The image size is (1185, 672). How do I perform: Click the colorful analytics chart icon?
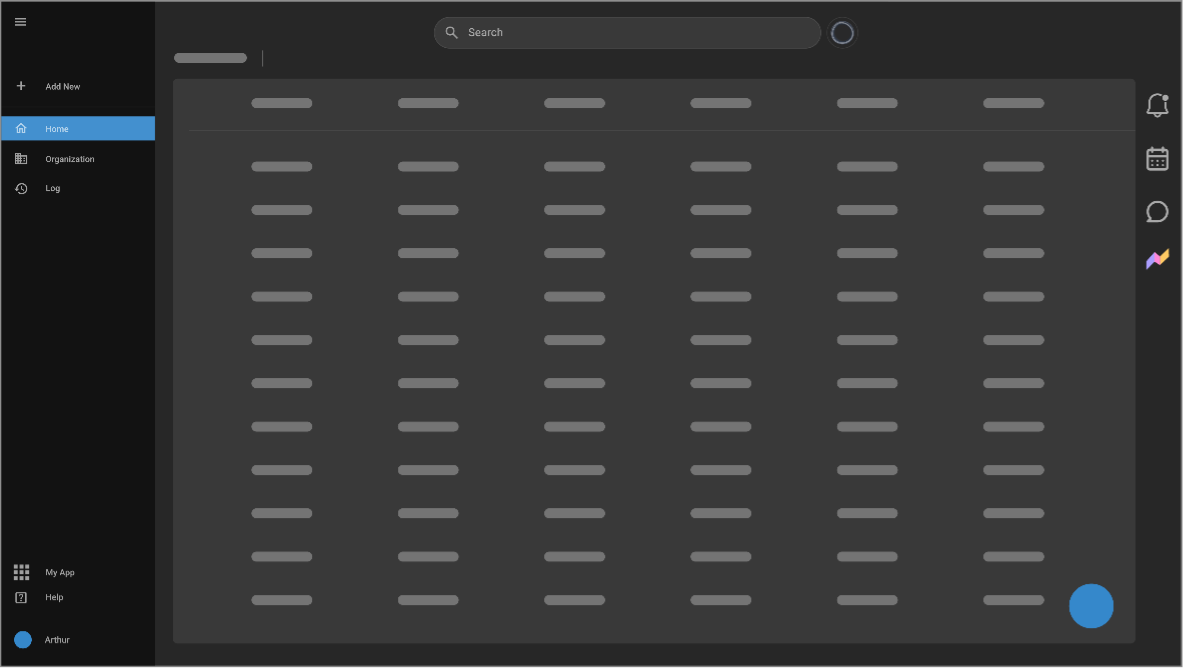(x=1157, y=260)
